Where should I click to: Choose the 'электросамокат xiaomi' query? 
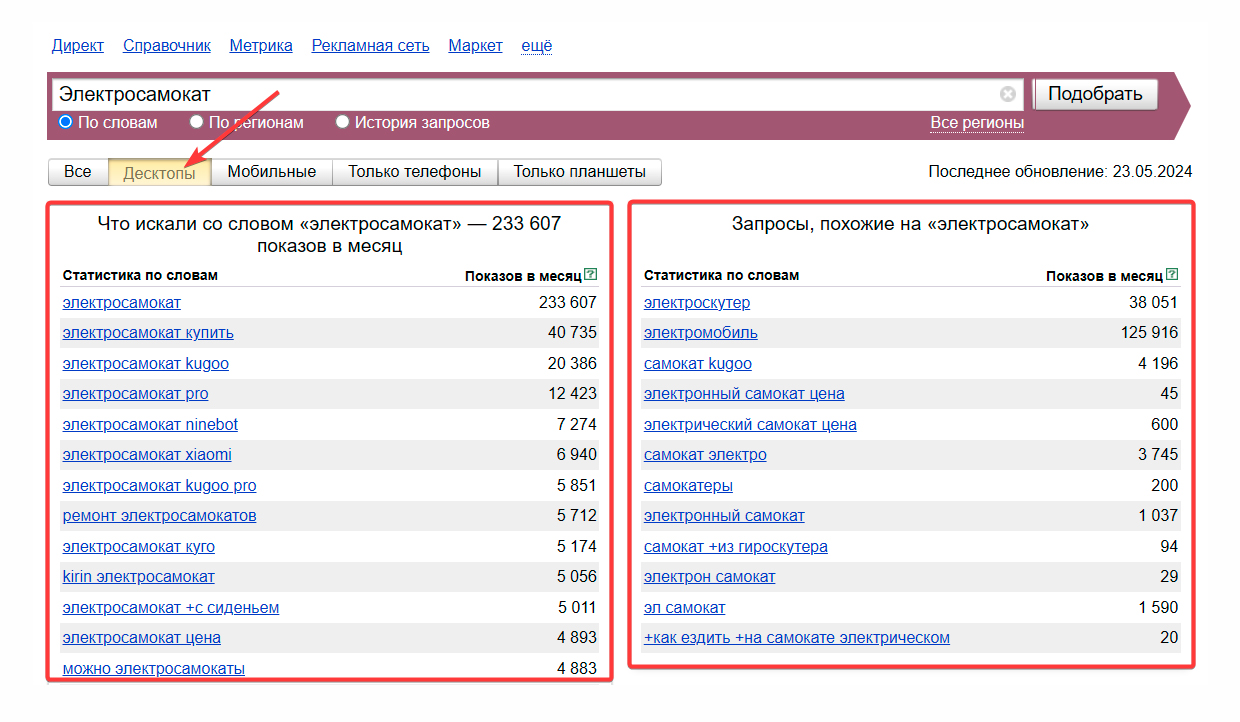[147, 455]
